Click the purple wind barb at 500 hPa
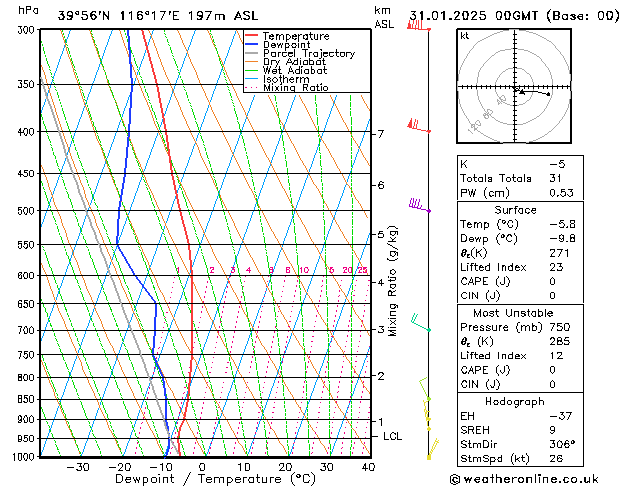 click(x=420, y=205)
